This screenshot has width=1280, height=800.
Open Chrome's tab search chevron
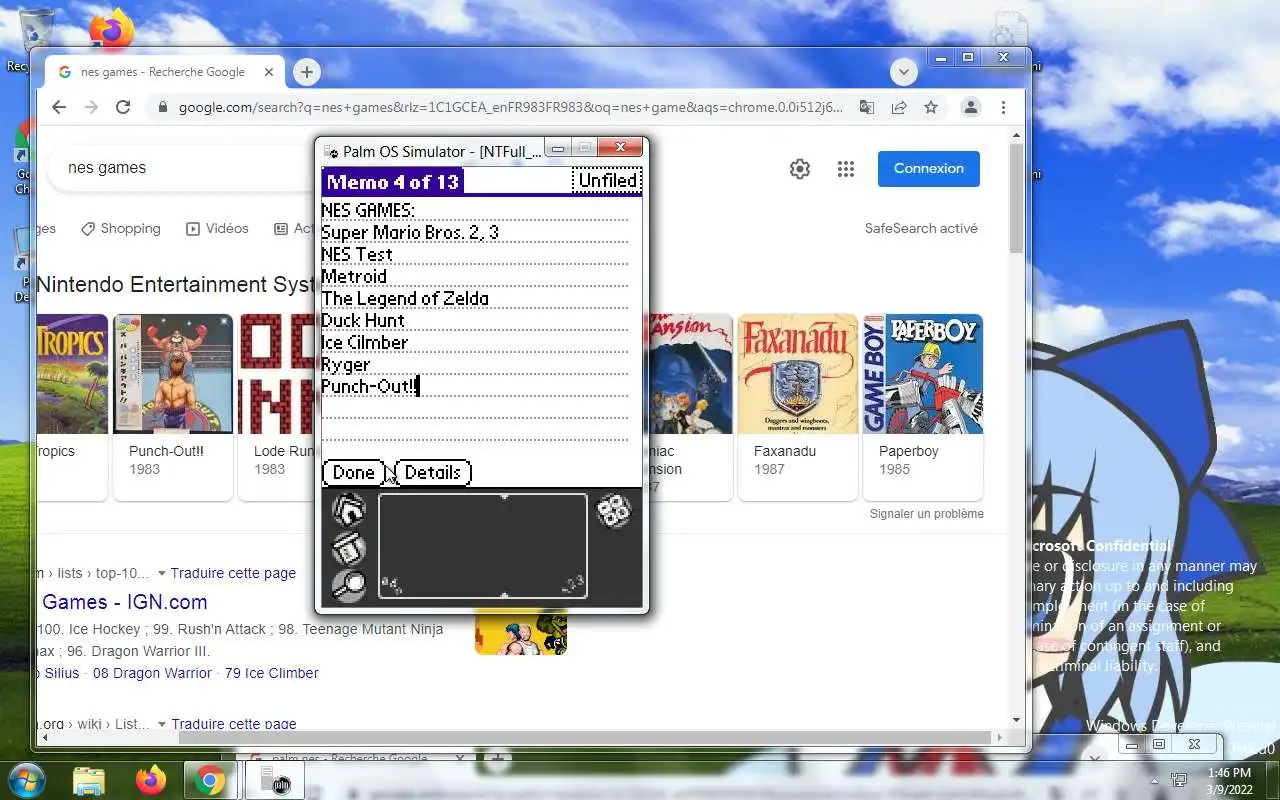point(903,72)
